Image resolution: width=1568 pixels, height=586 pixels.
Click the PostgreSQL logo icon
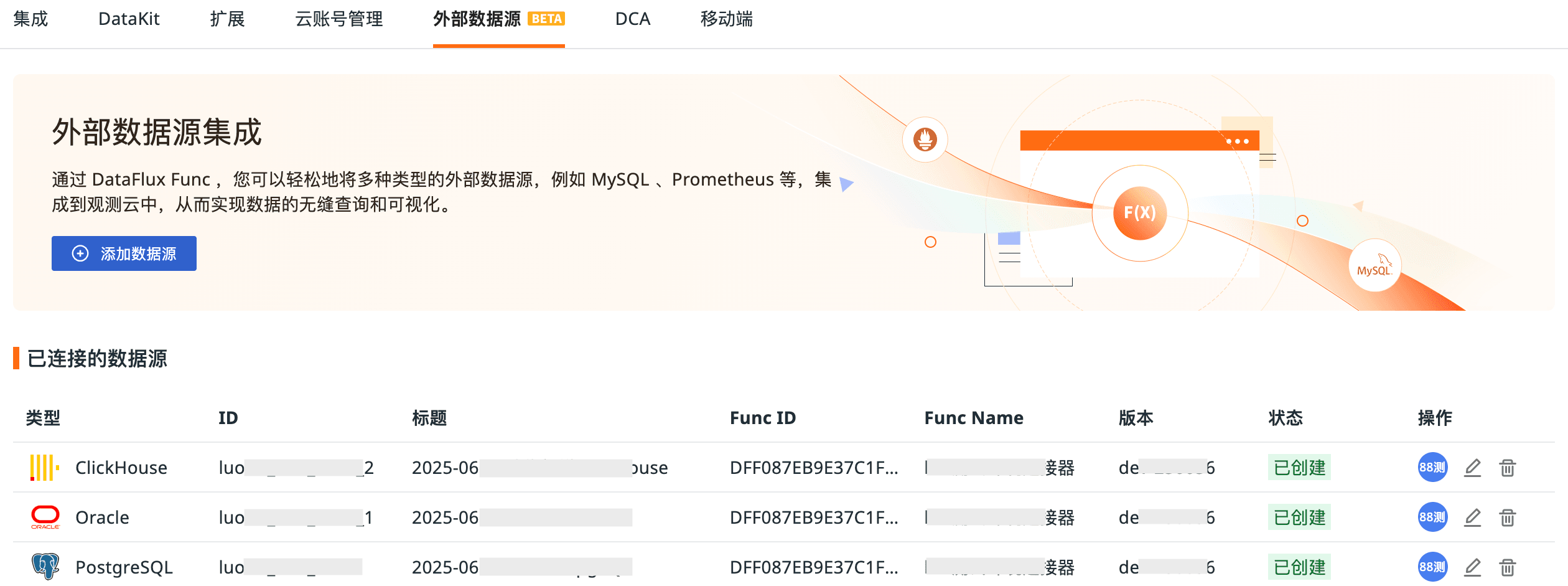pyautogui.click(x=45, y=566)
